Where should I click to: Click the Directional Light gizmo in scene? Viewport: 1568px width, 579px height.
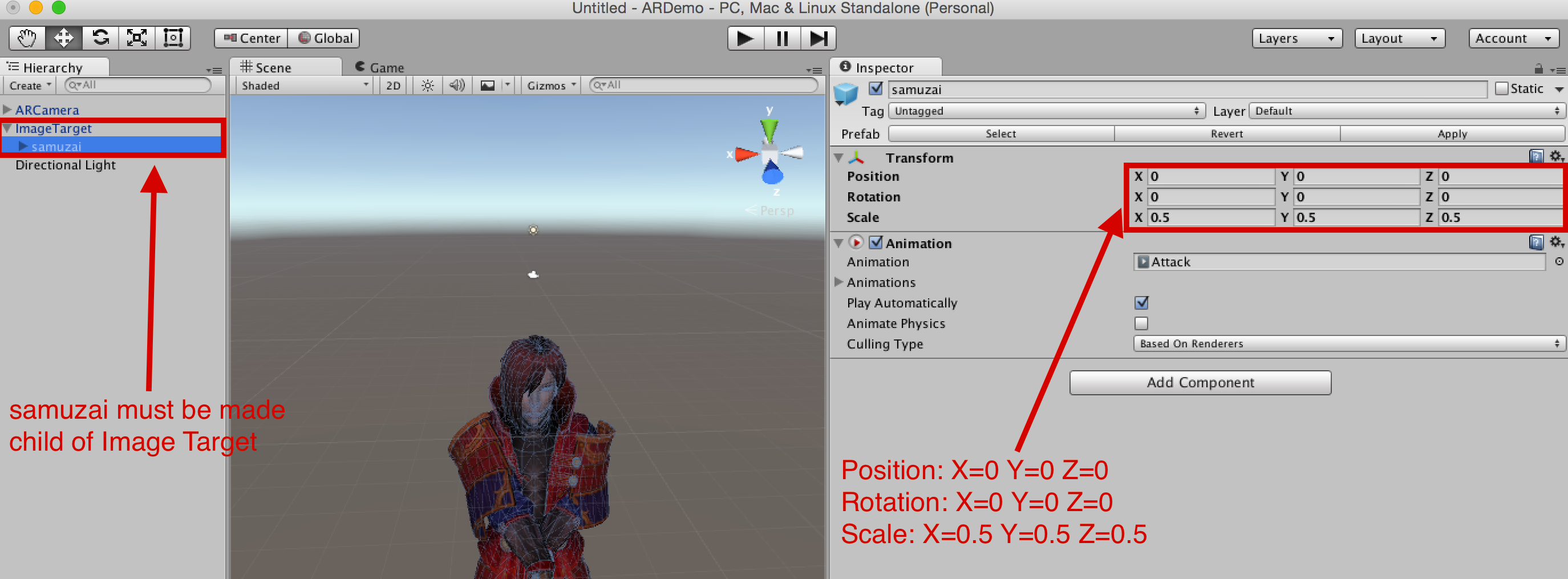point(533,229)
